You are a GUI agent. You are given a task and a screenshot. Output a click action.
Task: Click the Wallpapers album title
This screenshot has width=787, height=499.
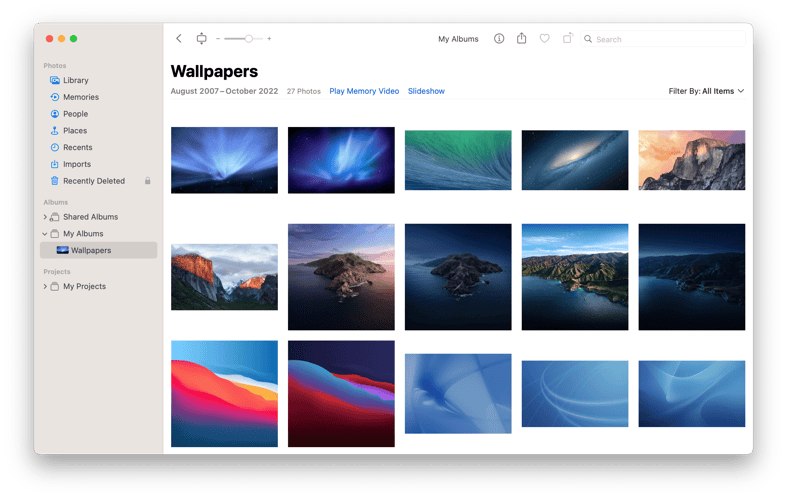(214, 71)
